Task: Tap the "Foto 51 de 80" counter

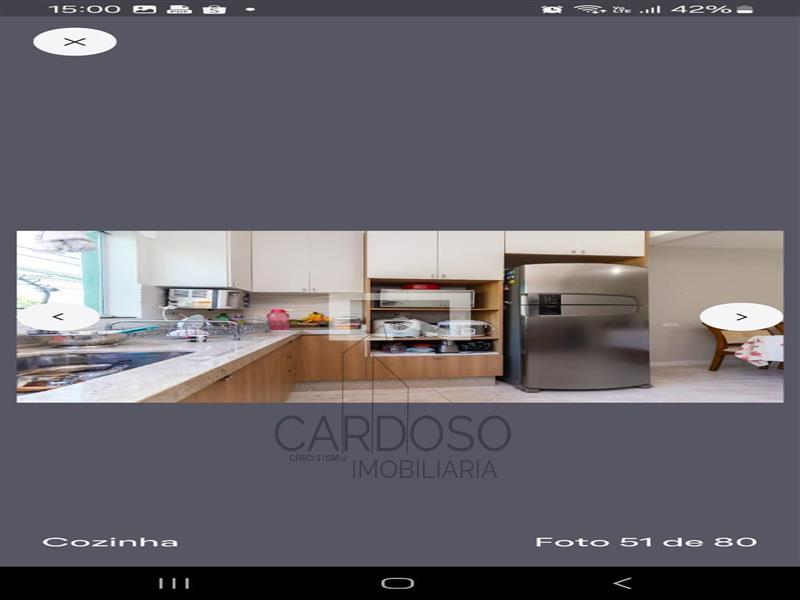Action: [x=645, y=542]
